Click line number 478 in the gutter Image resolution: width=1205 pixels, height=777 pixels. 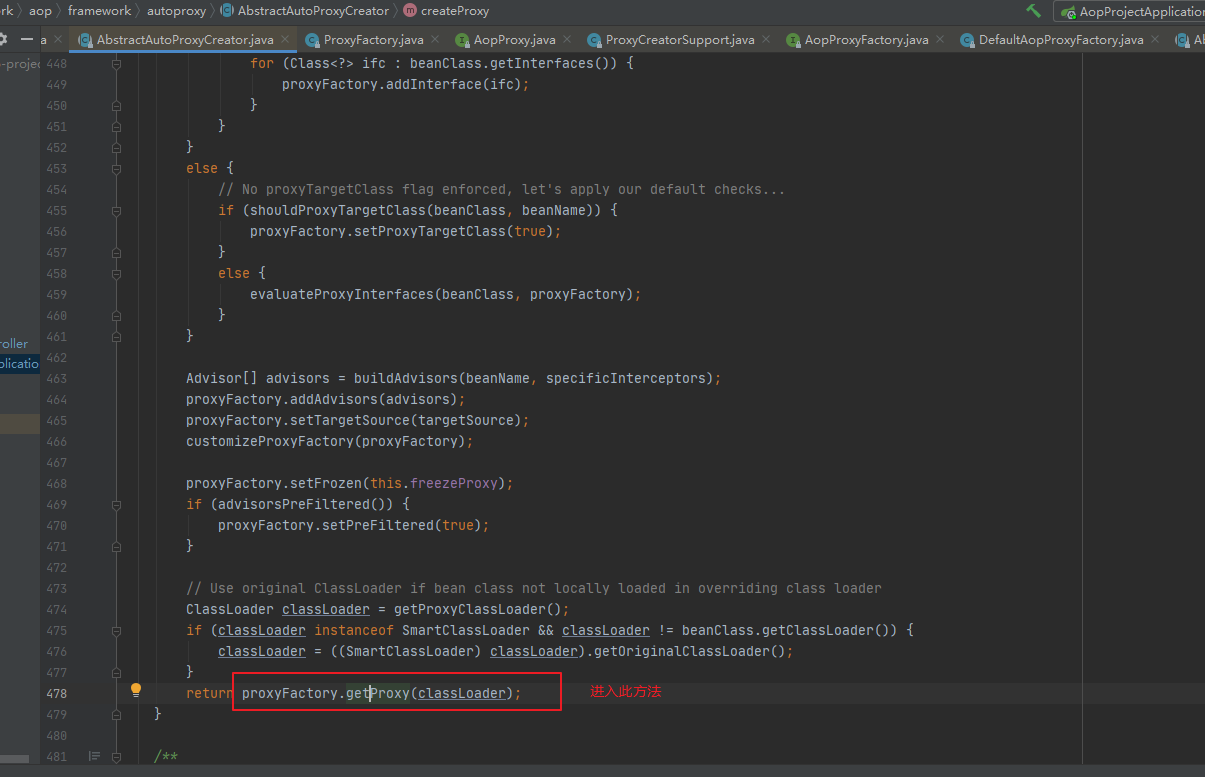[57, 693]
